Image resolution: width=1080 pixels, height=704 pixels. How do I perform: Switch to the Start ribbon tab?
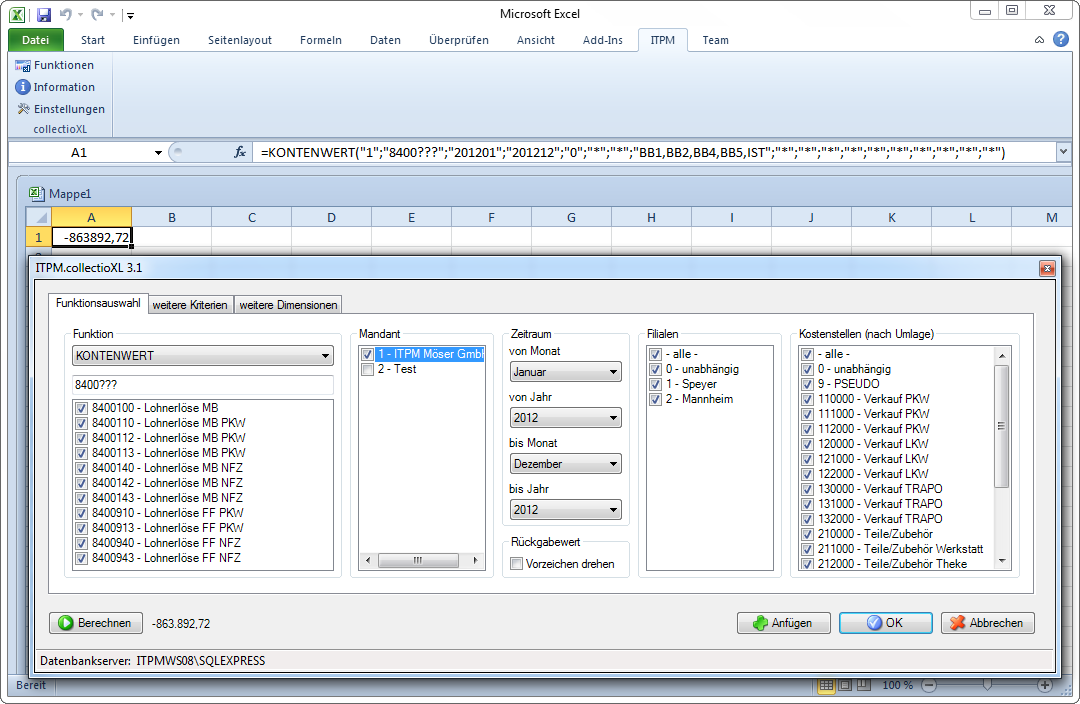pos(93,40)
